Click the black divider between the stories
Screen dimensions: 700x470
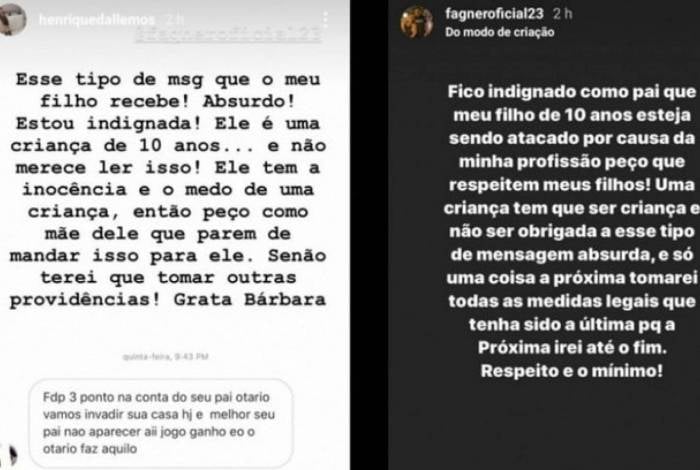[369, 235]
